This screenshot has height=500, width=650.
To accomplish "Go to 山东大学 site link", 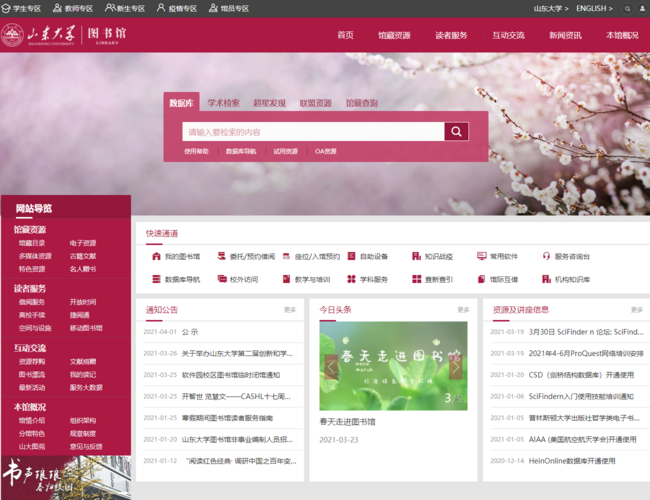I will 551,8.
